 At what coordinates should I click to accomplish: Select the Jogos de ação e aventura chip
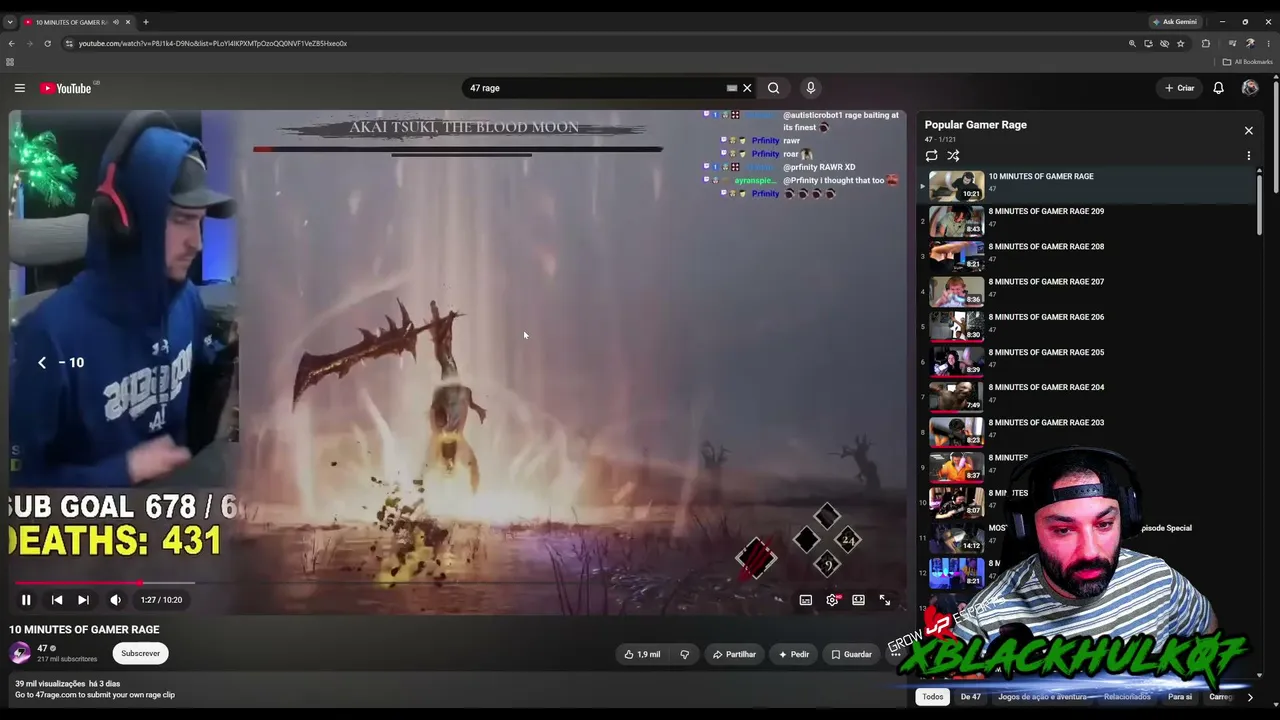[x=1042, y=697]
